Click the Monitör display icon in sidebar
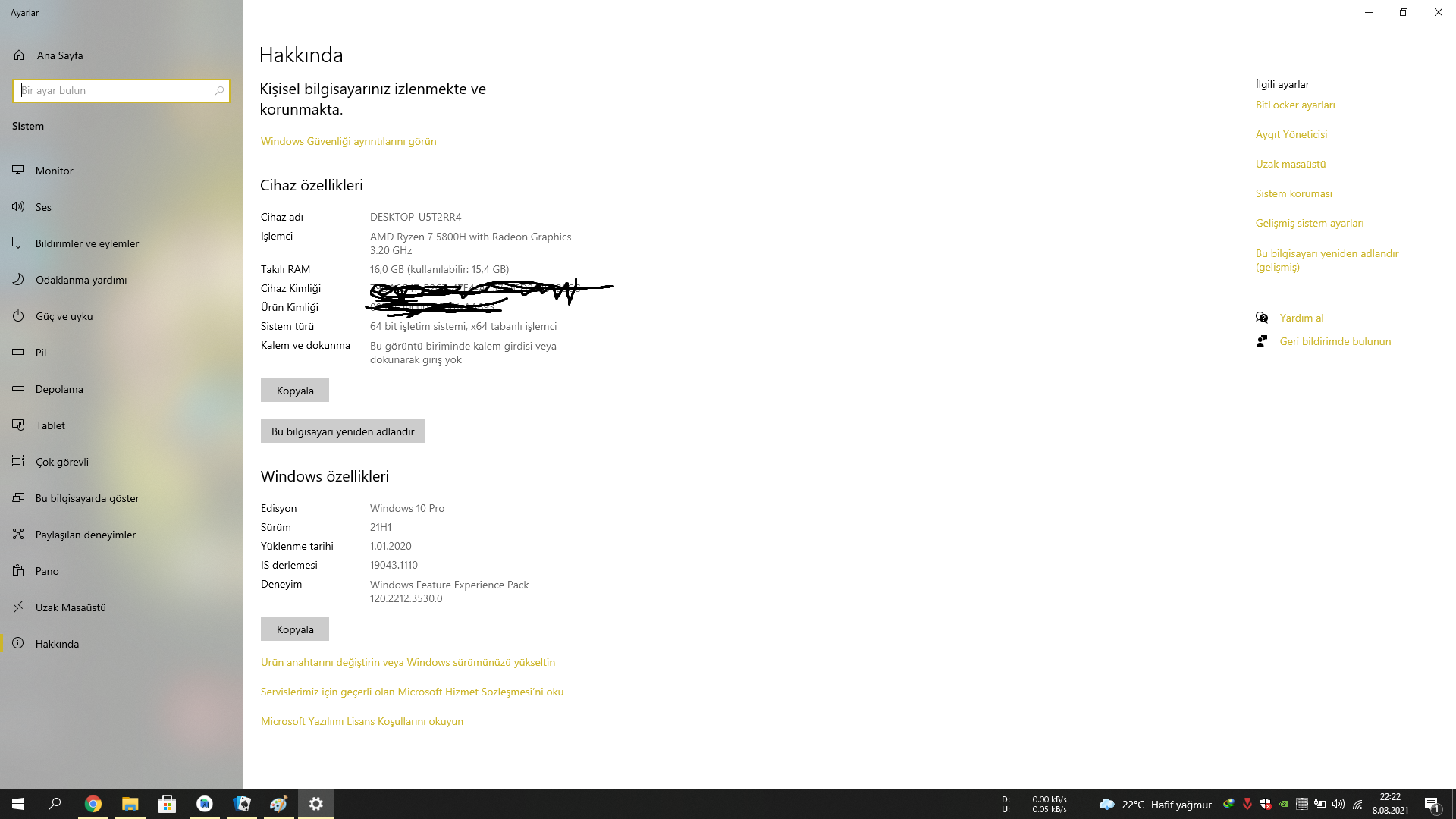 click(x=18, y=171)
